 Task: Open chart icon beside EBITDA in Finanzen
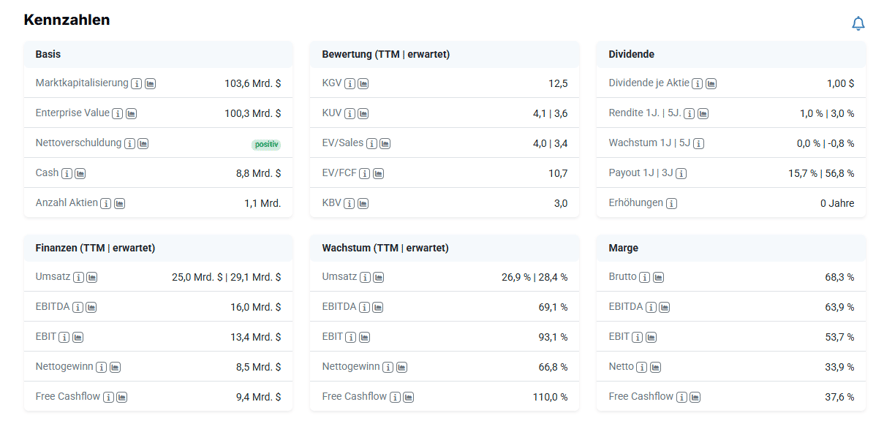91,308
